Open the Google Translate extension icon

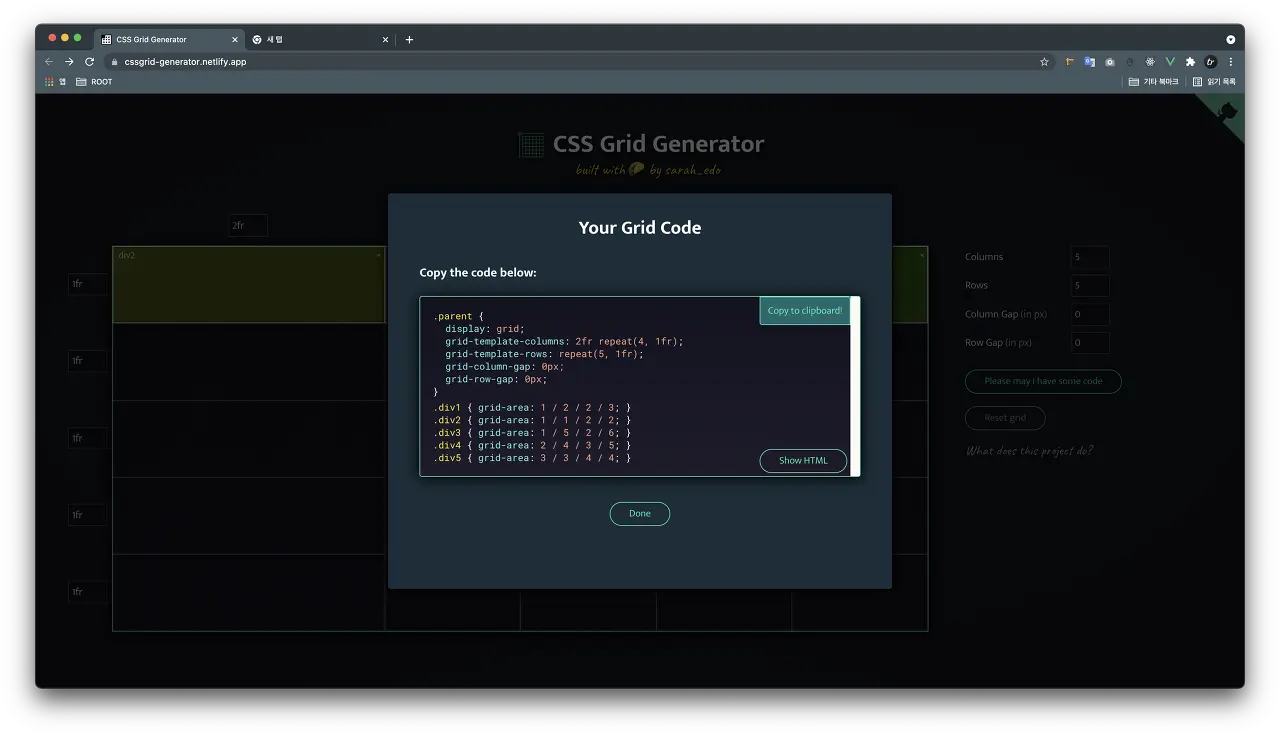tap(1090, 62)
